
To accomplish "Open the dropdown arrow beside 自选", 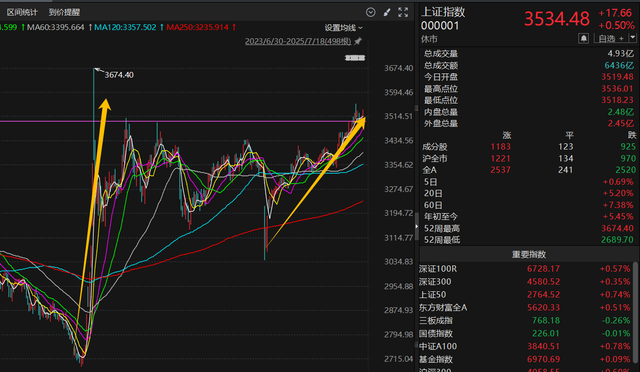I will pyautogui.click(x=633, y=38).
